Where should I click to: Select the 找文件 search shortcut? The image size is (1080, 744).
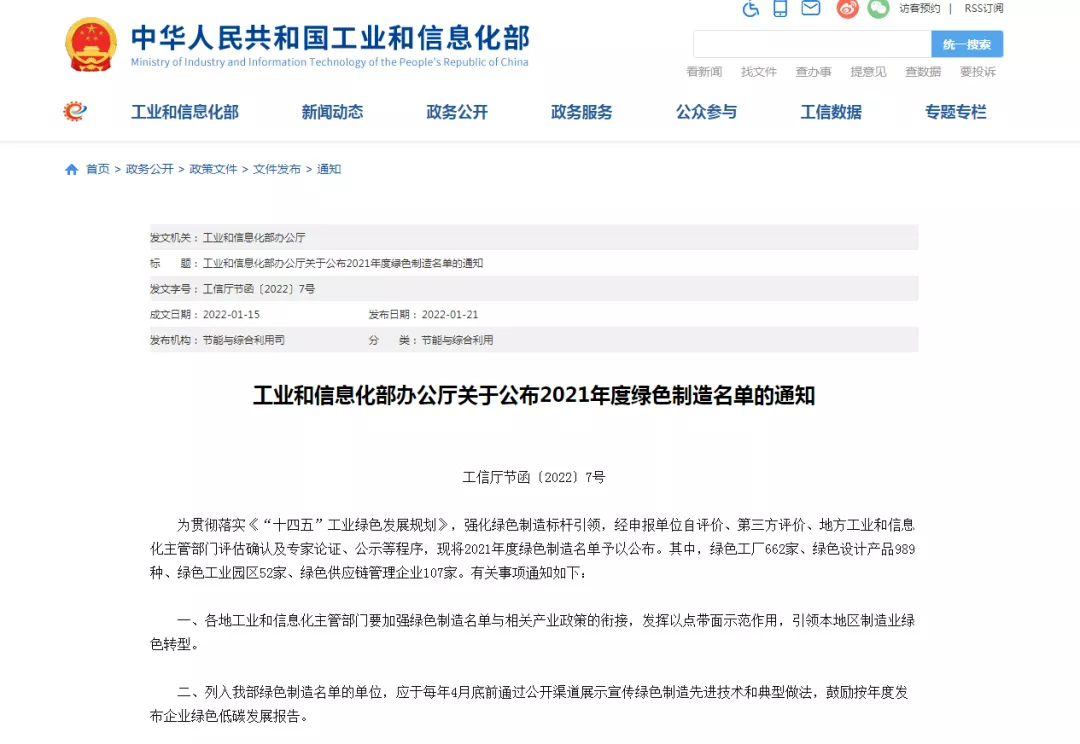click(x=758, y=72)
